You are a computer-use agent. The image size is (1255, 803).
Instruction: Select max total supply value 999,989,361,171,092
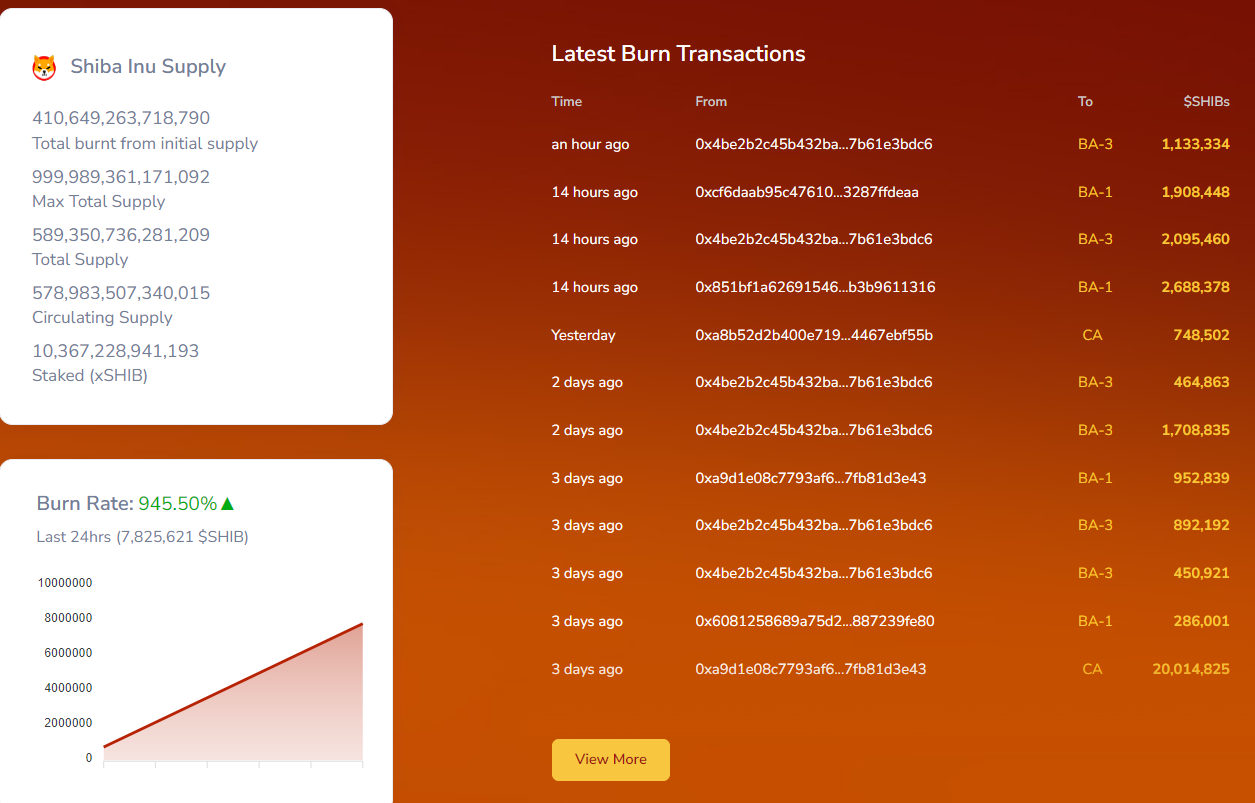121,177
